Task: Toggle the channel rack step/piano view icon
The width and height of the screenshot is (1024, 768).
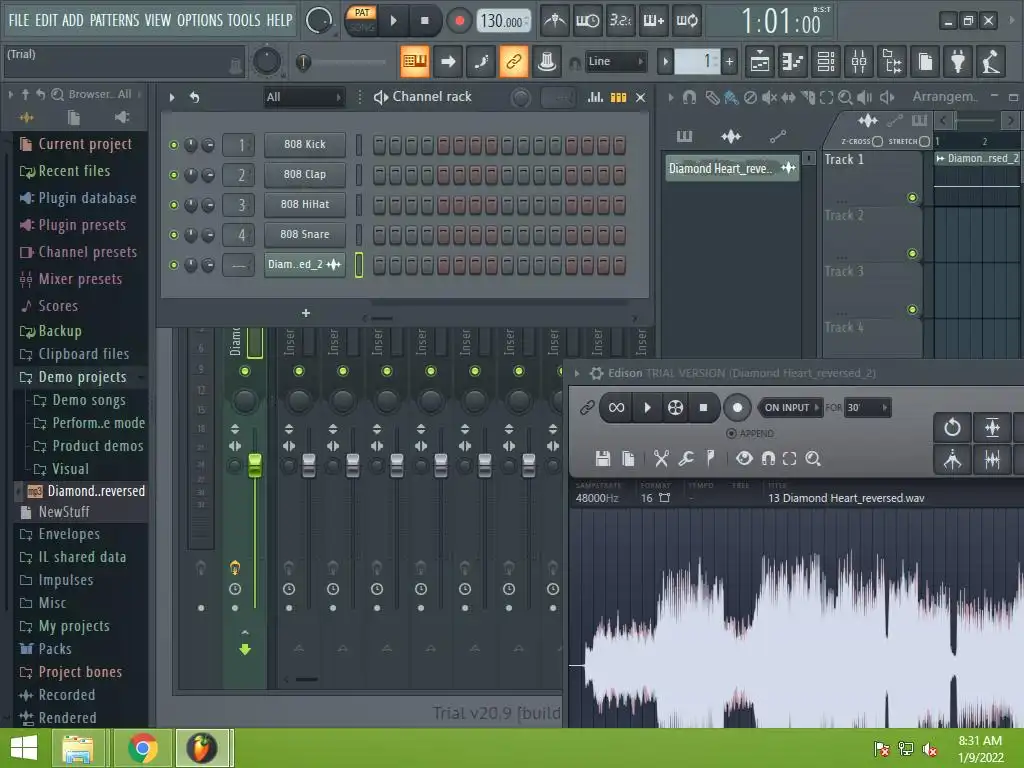Action: [618, 97]
